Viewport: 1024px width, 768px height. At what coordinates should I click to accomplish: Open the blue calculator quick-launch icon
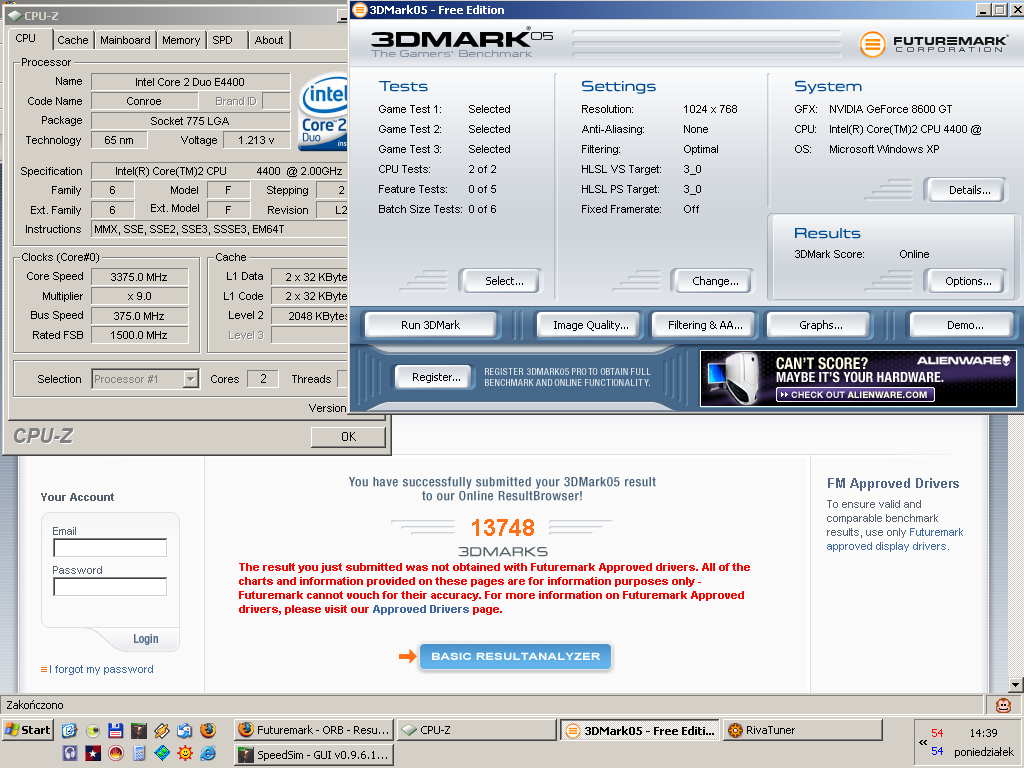[x=138, y=753]
